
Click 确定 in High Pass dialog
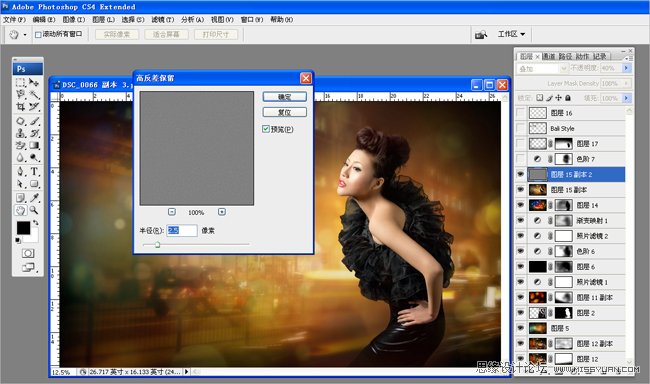pyautogui.click(x=285, y=97)
